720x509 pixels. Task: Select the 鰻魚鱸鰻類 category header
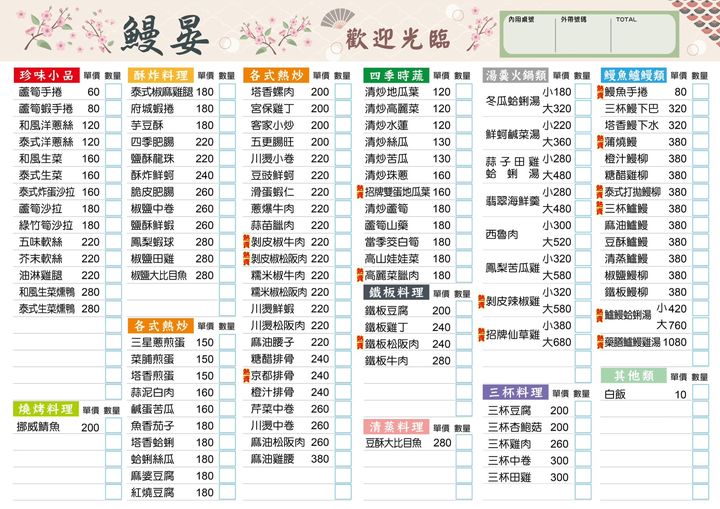coord(634,75)
